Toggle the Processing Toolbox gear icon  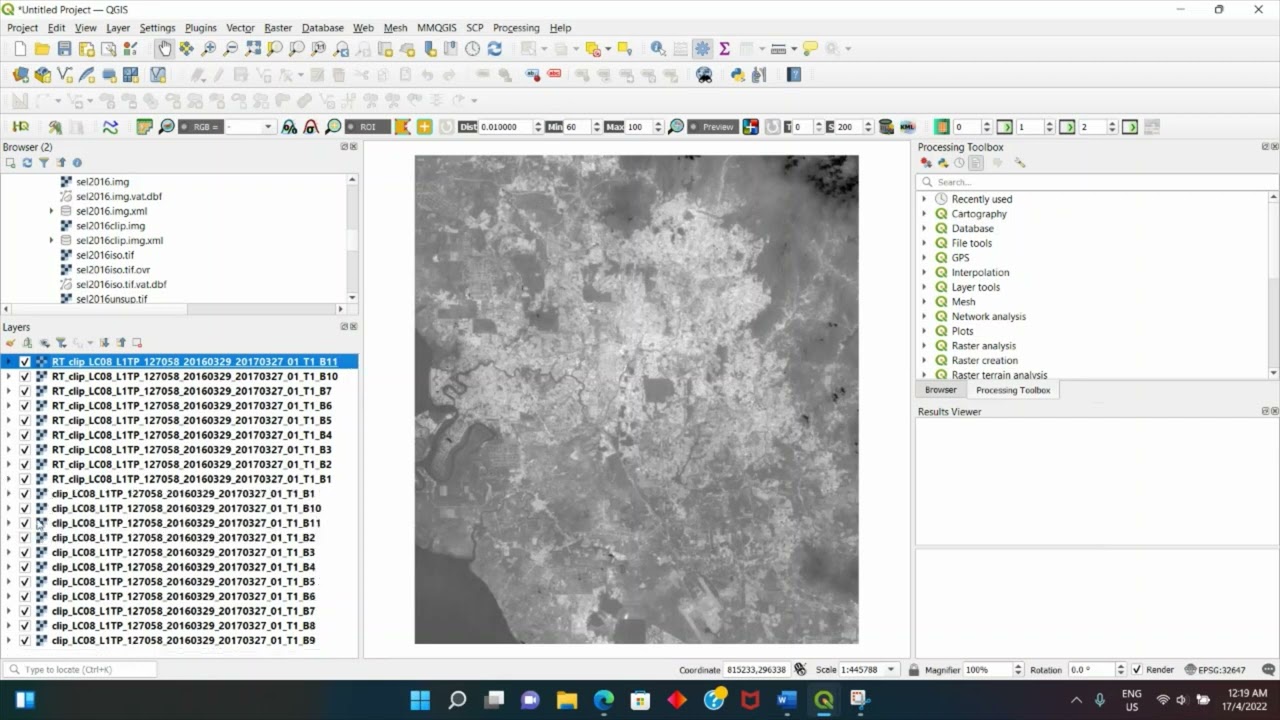(702, 48)
